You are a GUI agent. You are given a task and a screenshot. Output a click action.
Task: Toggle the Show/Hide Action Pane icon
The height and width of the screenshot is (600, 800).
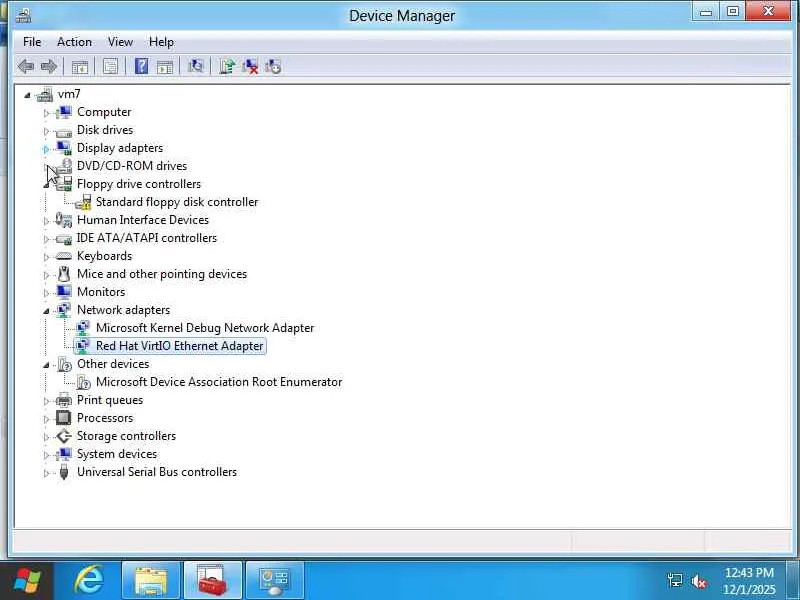[165, 66]
